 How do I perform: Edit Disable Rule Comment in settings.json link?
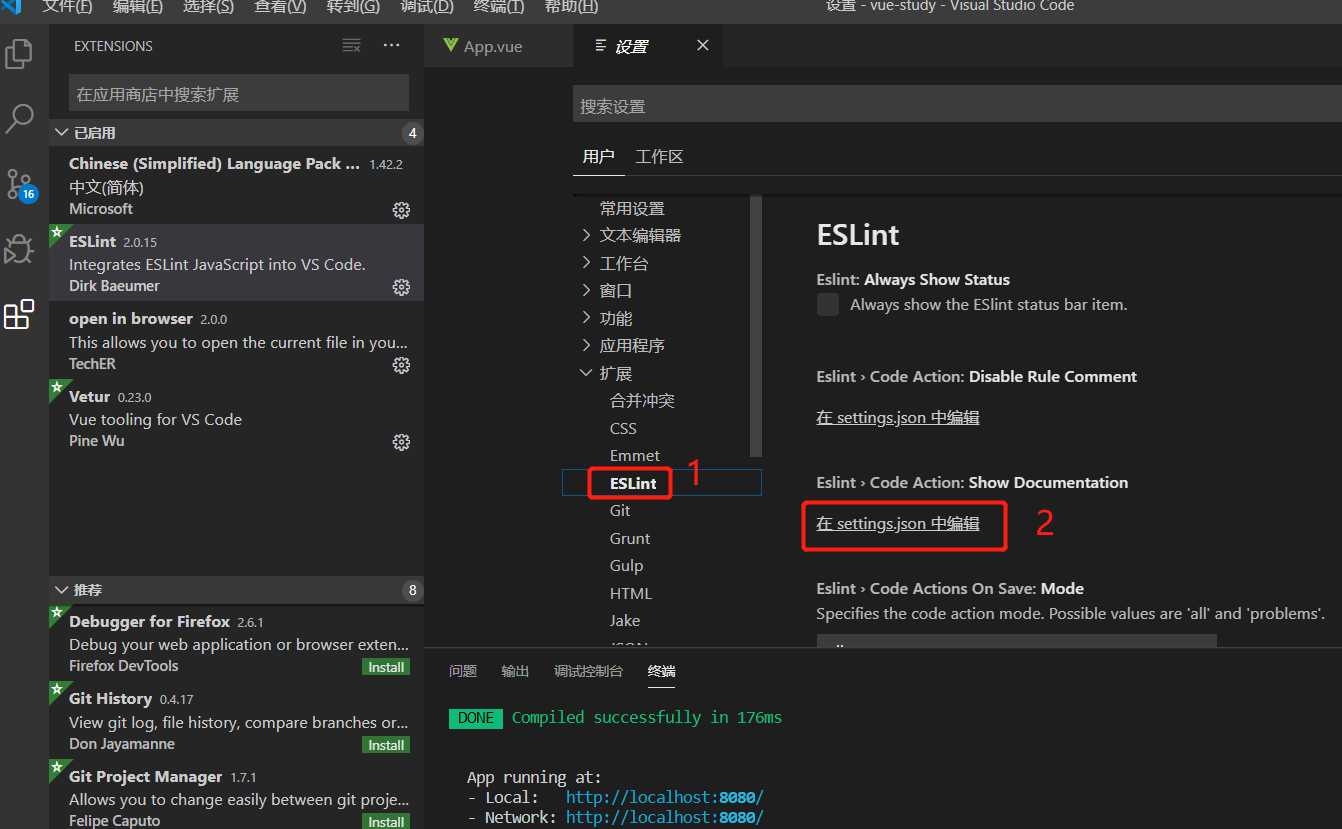(898, 417)
